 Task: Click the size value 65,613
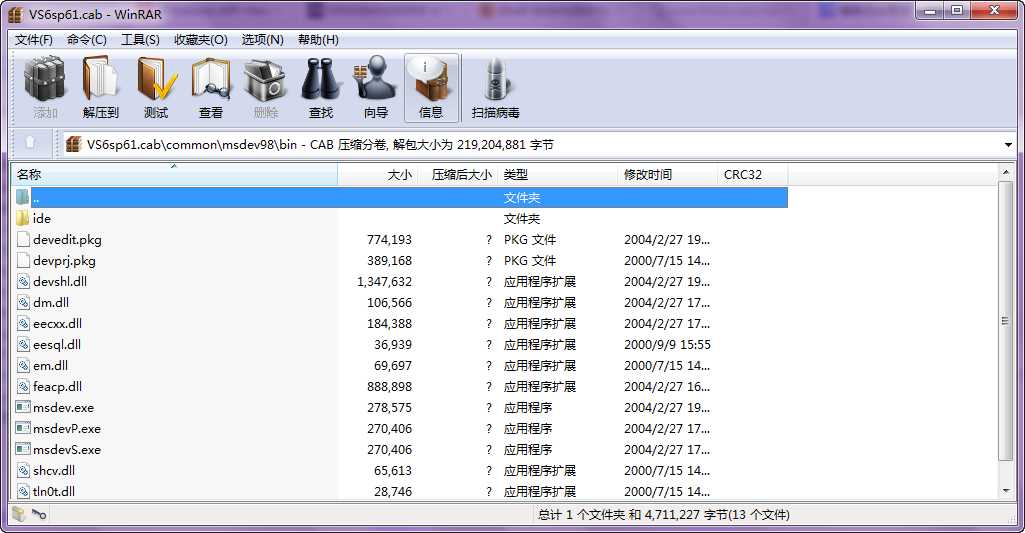coord(393,470)
